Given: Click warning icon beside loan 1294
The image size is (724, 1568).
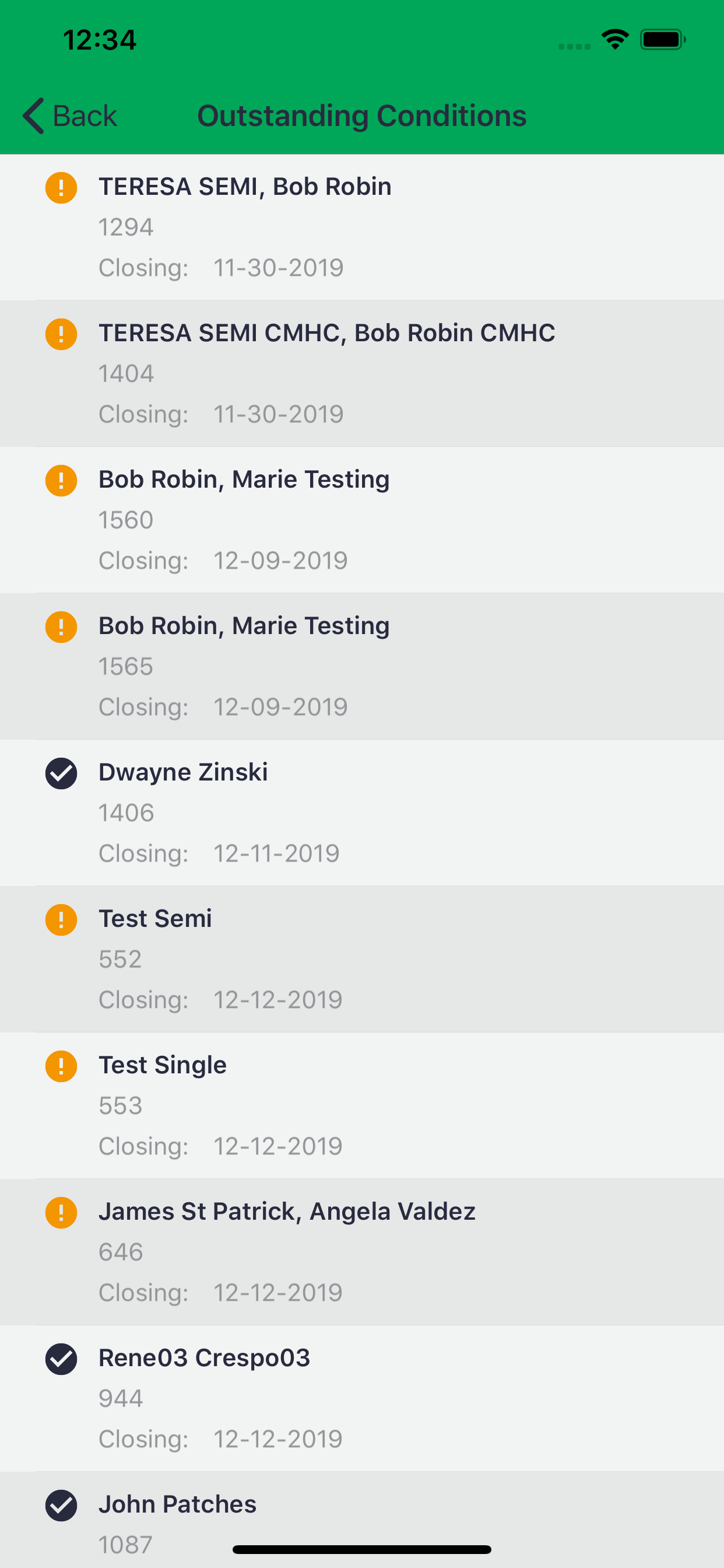Looking at the screenshot, I should coord(61,187).
